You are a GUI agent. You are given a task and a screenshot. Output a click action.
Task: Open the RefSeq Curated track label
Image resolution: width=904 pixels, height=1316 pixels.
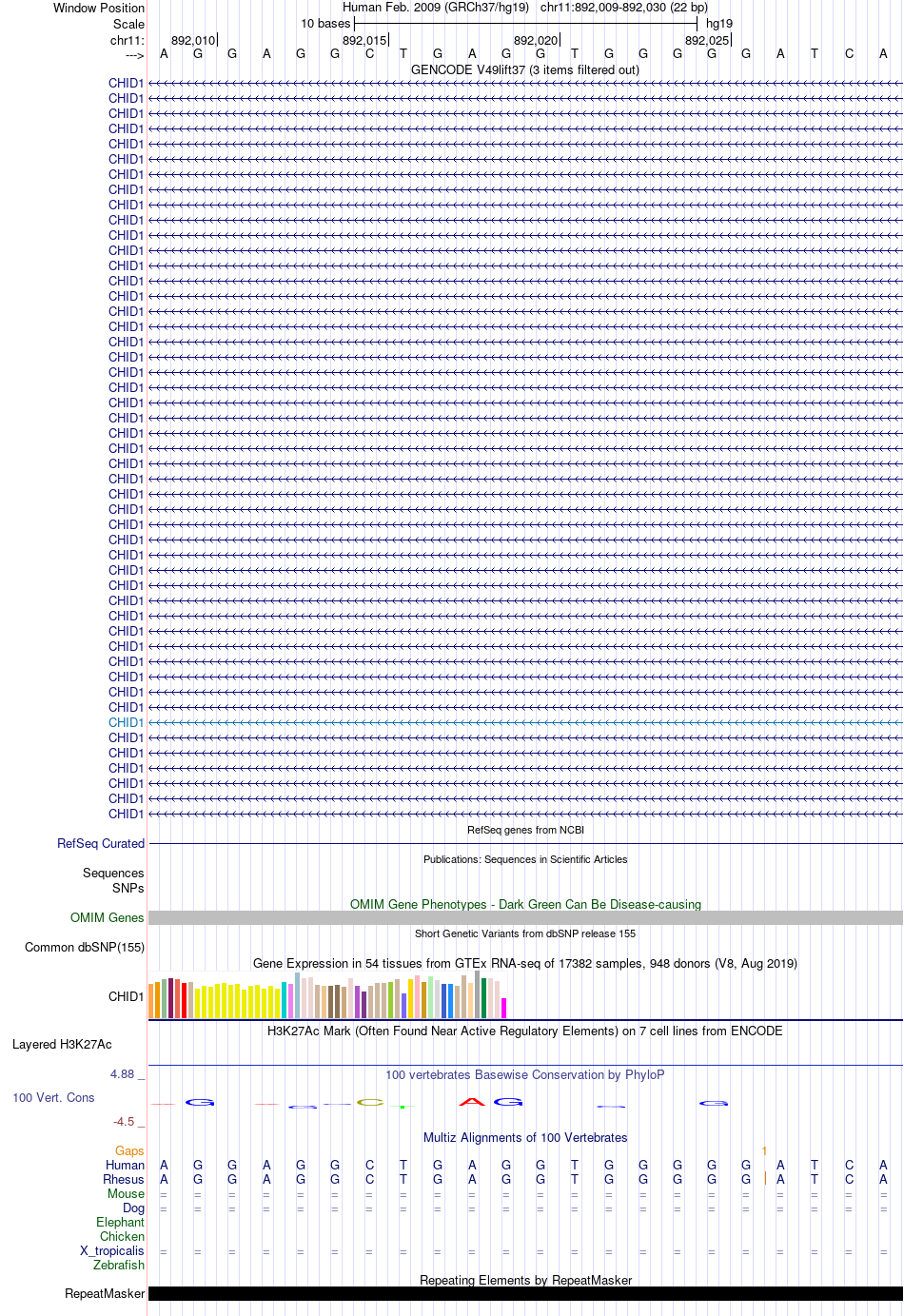click(101, 843)
